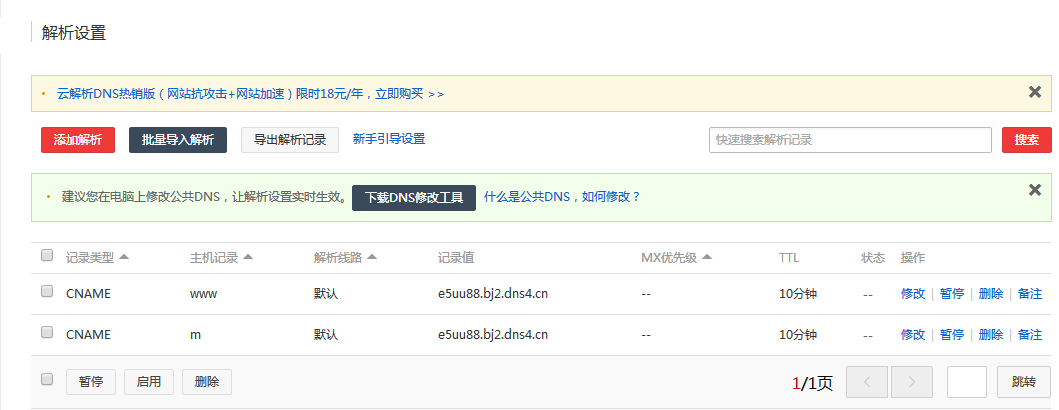Click 批量导入解析 button
The image size is (1059, 410).
178,140
